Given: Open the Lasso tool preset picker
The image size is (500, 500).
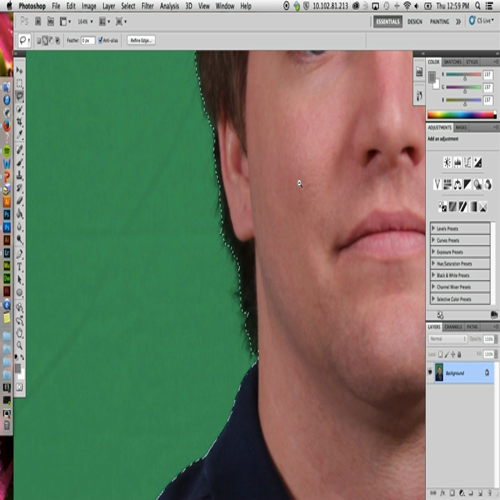Looking at the screenshot, I should coord(24,41).
